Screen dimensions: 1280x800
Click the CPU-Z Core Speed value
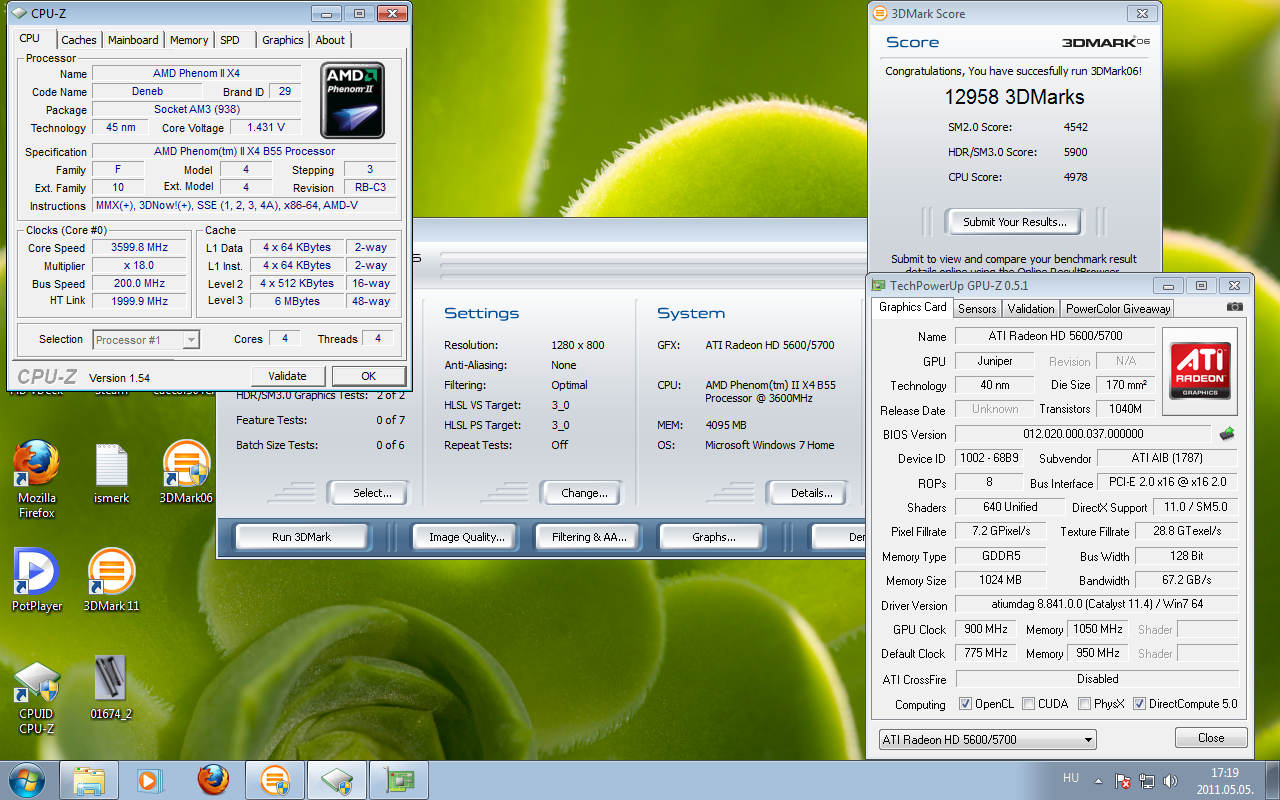[x=138, y=248]
